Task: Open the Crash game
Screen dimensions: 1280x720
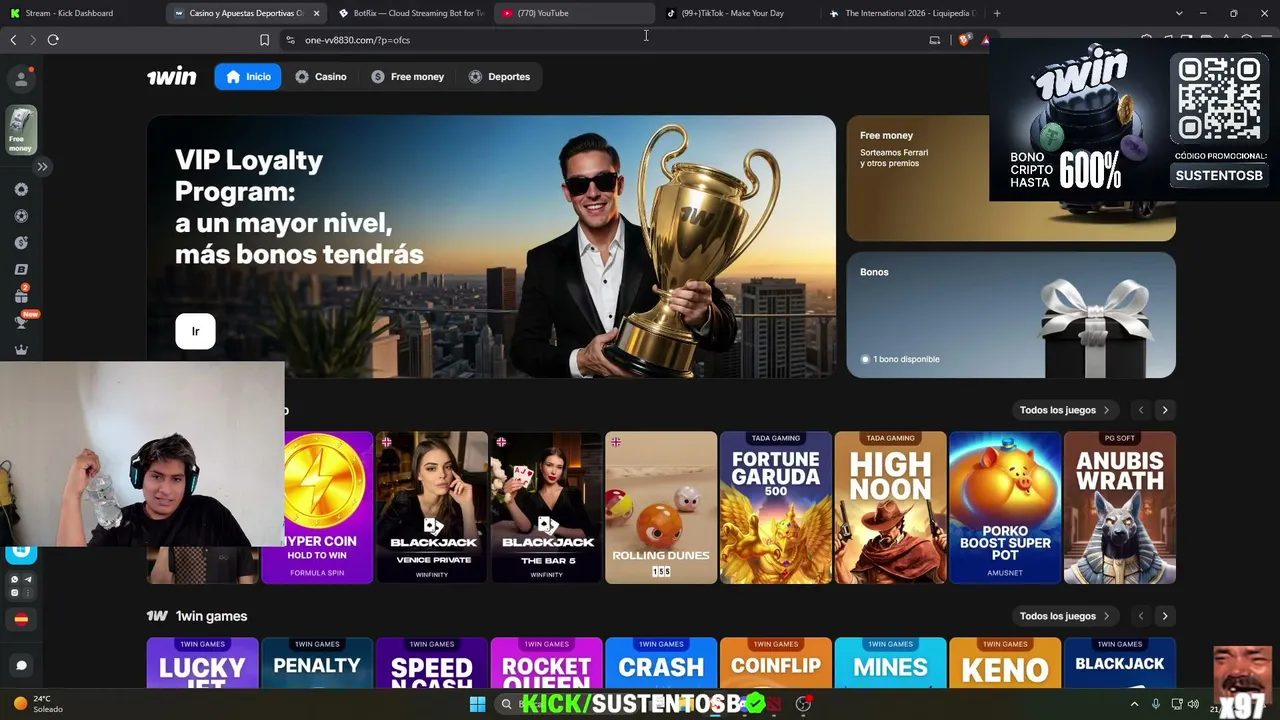Action: coord(661,663)
